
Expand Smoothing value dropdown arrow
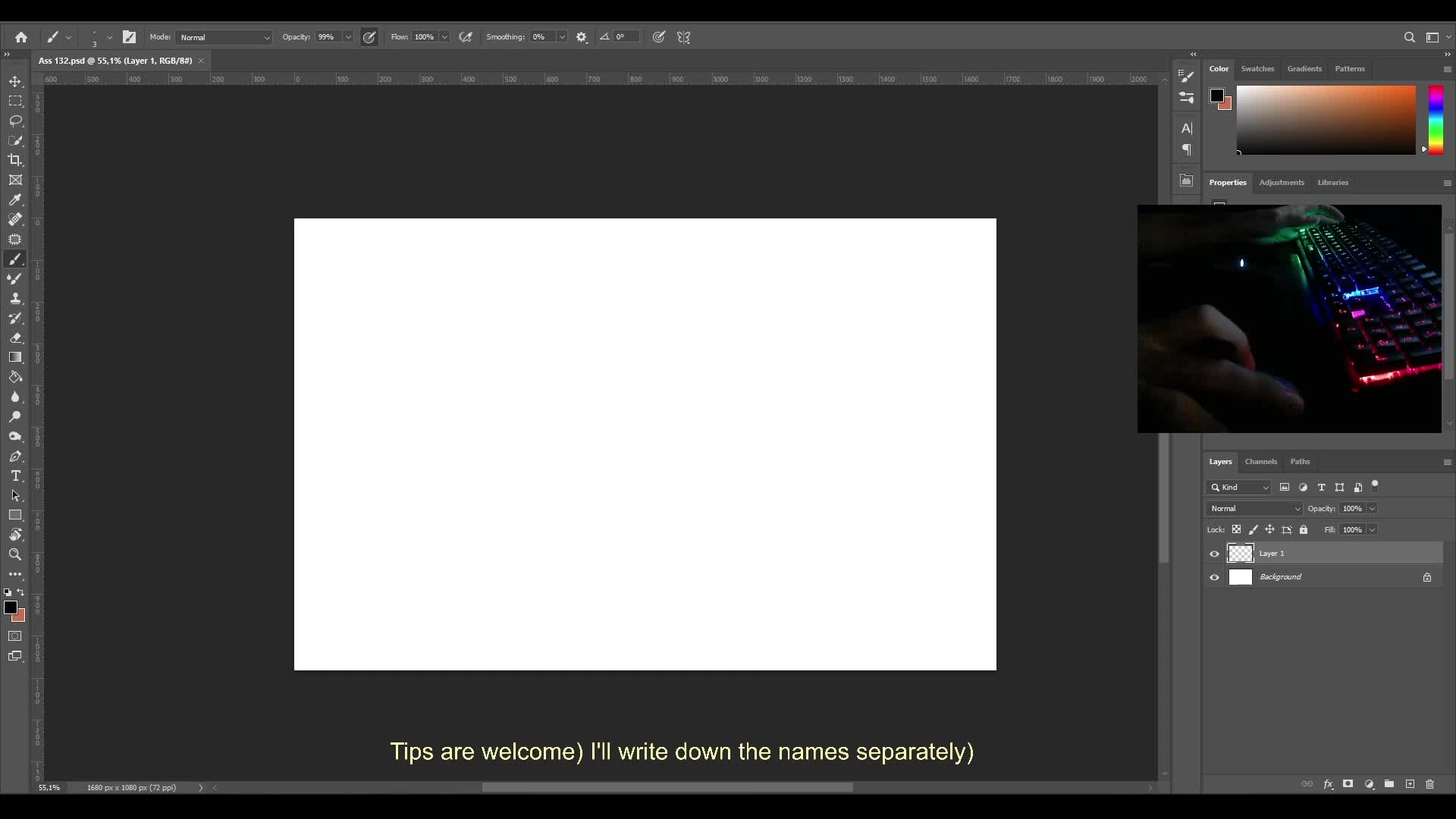(562, 37)
